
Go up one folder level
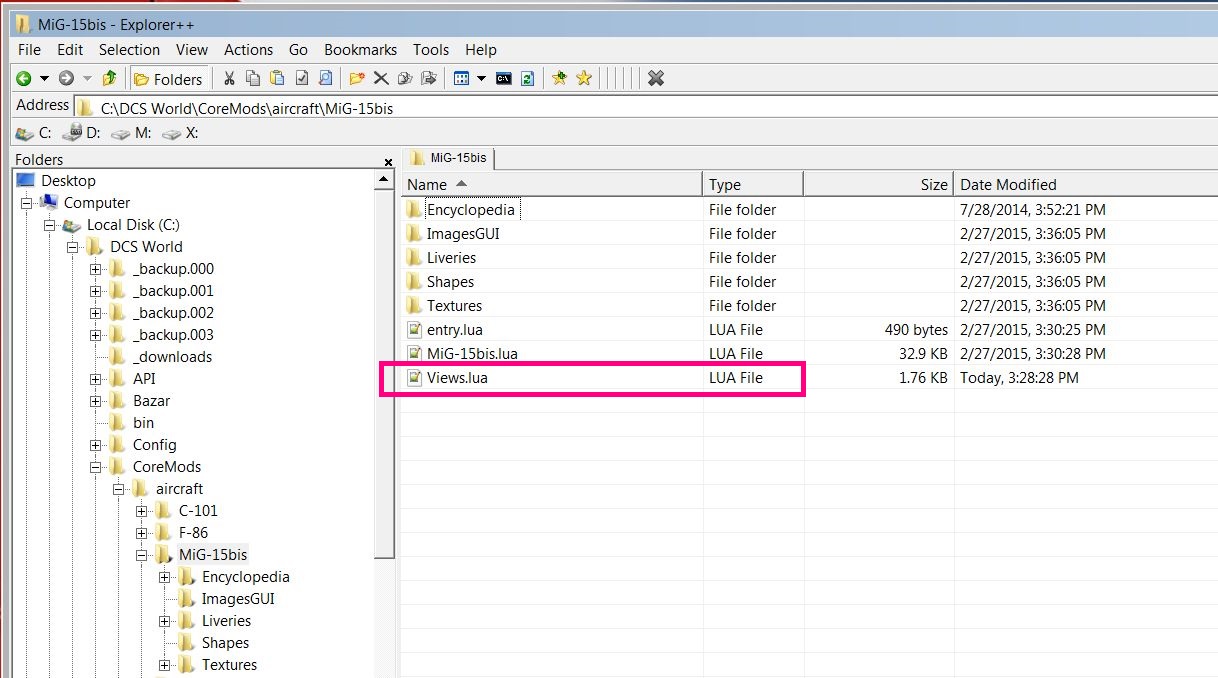click(x=109, y=78)
